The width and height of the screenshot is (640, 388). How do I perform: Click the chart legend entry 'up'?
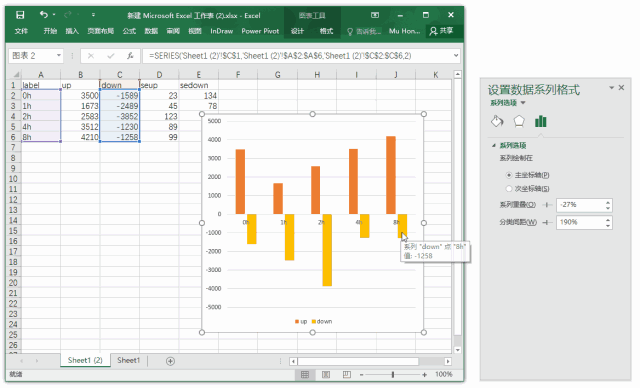[301, 321]
